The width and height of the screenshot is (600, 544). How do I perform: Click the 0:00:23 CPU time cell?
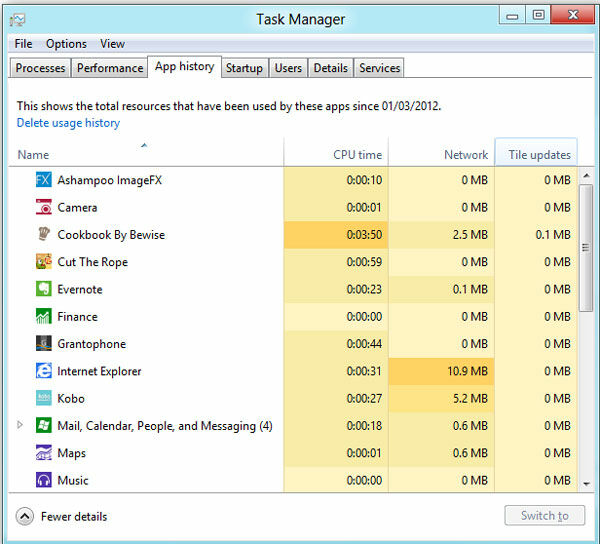pos(336,289)
